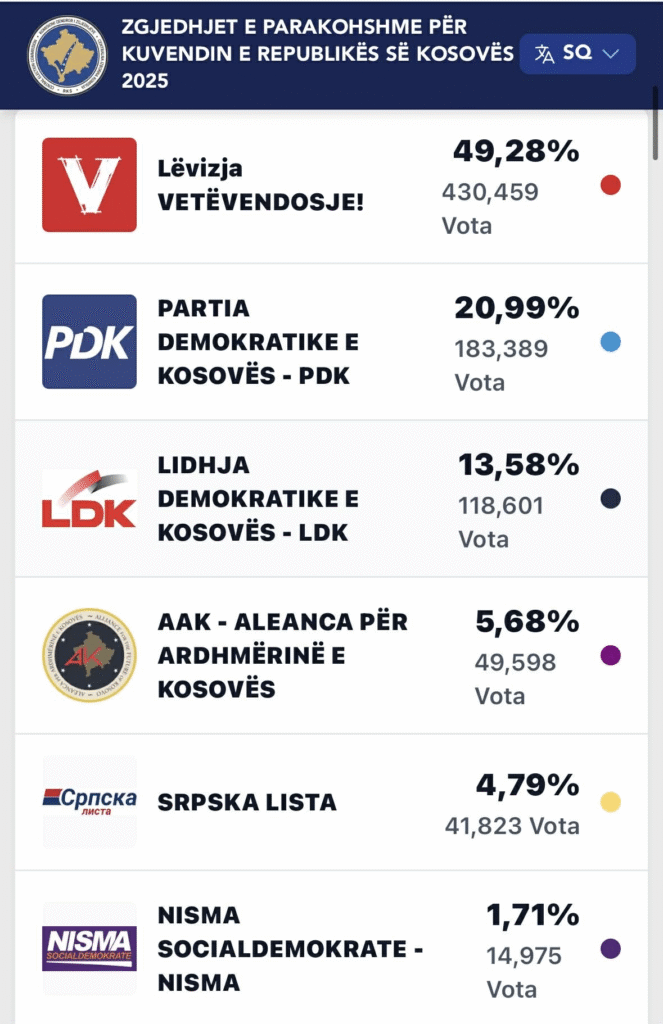Click the translate icon in language selector

click(x=544, y=54)
